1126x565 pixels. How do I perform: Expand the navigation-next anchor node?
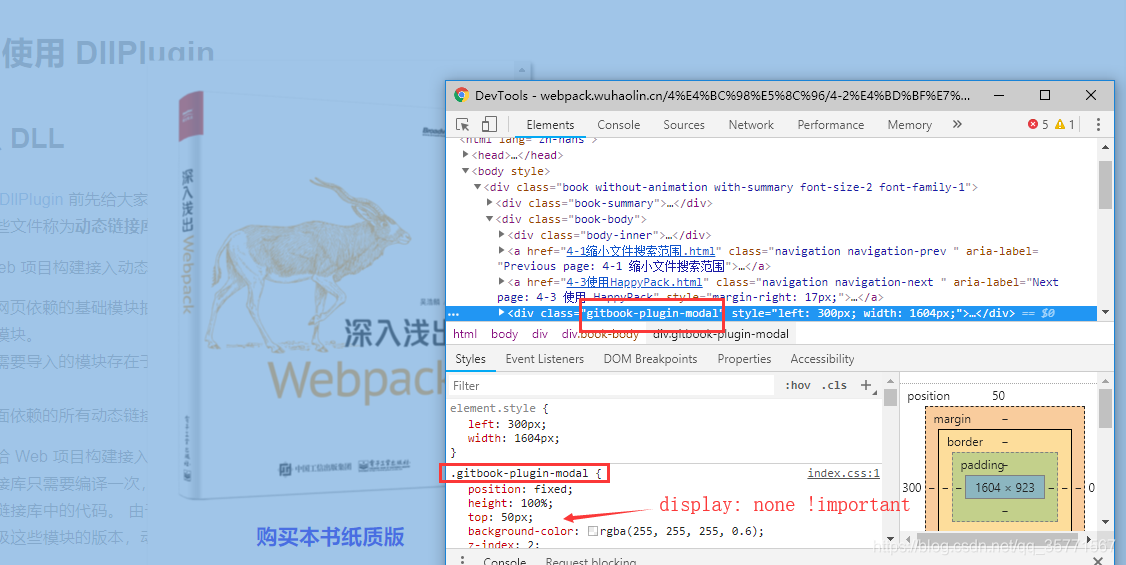coord(501,281)
